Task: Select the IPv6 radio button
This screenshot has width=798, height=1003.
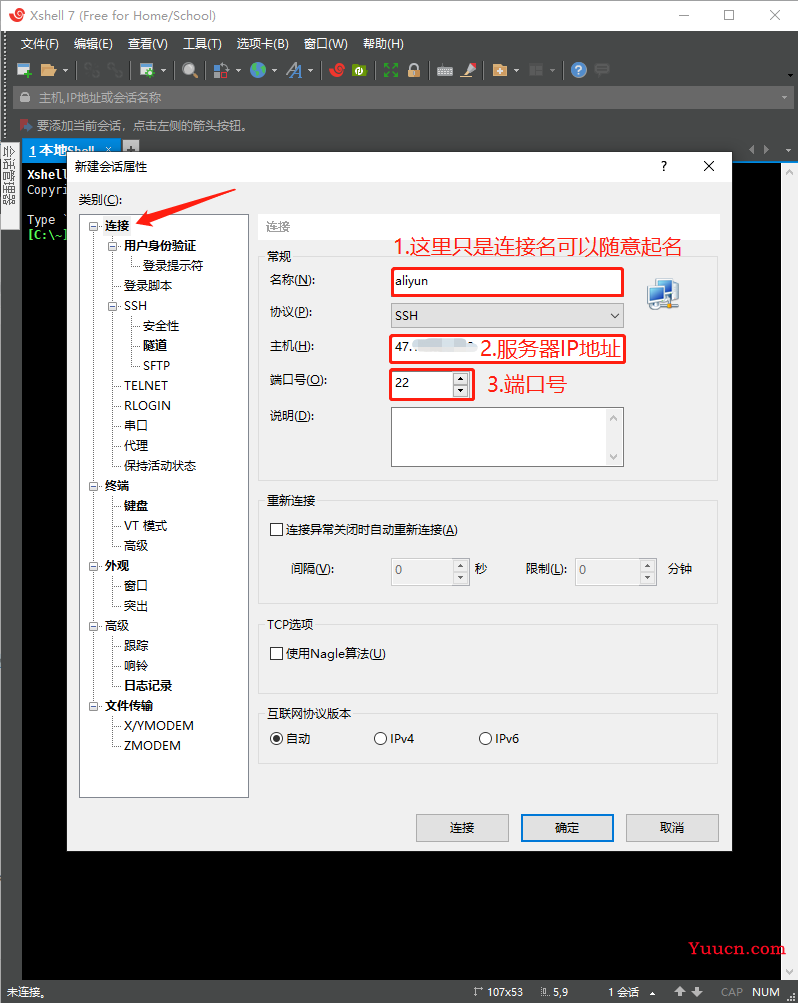Action: tap(485, 738)
